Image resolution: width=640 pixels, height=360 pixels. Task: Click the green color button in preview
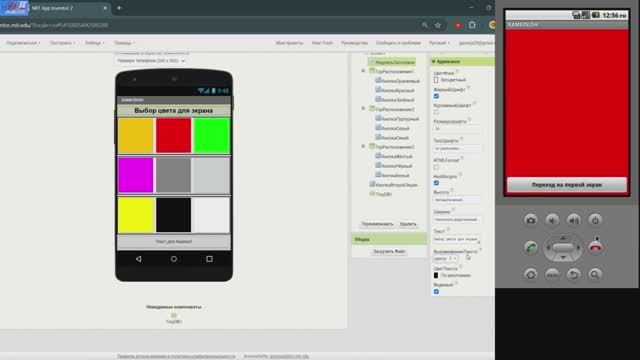tap(212, 136)
